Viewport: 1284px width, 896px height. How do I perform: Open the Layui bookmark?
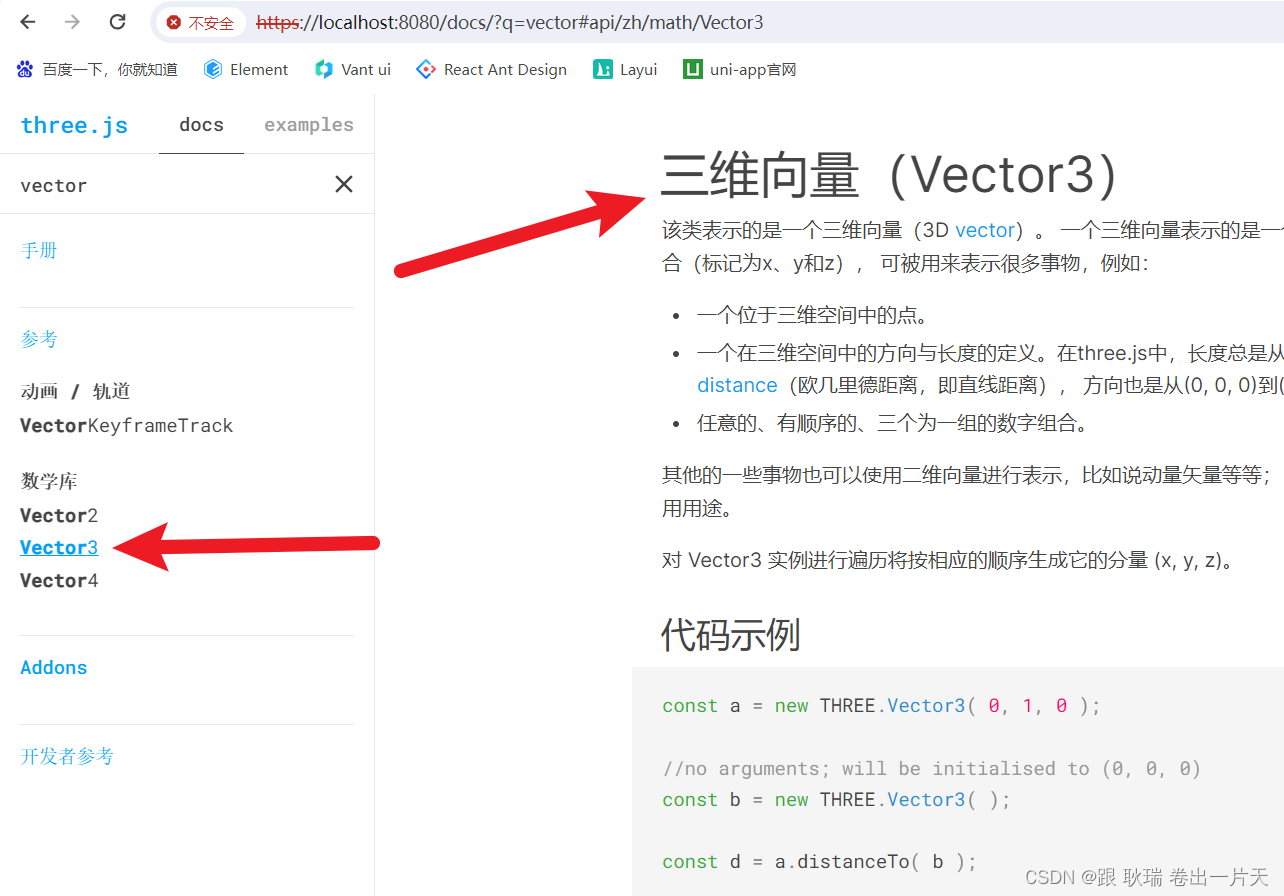pyautogui.click(x=624, y=69)
